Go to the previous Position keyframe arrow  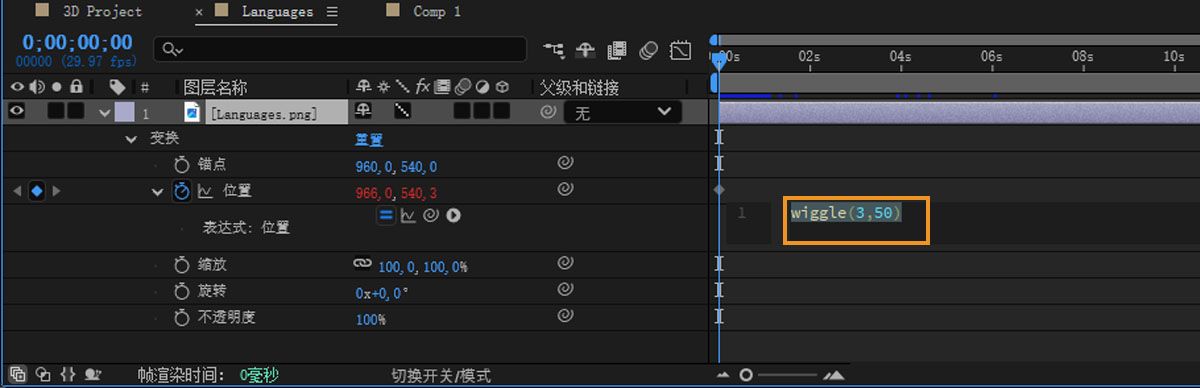coord(17,191)
